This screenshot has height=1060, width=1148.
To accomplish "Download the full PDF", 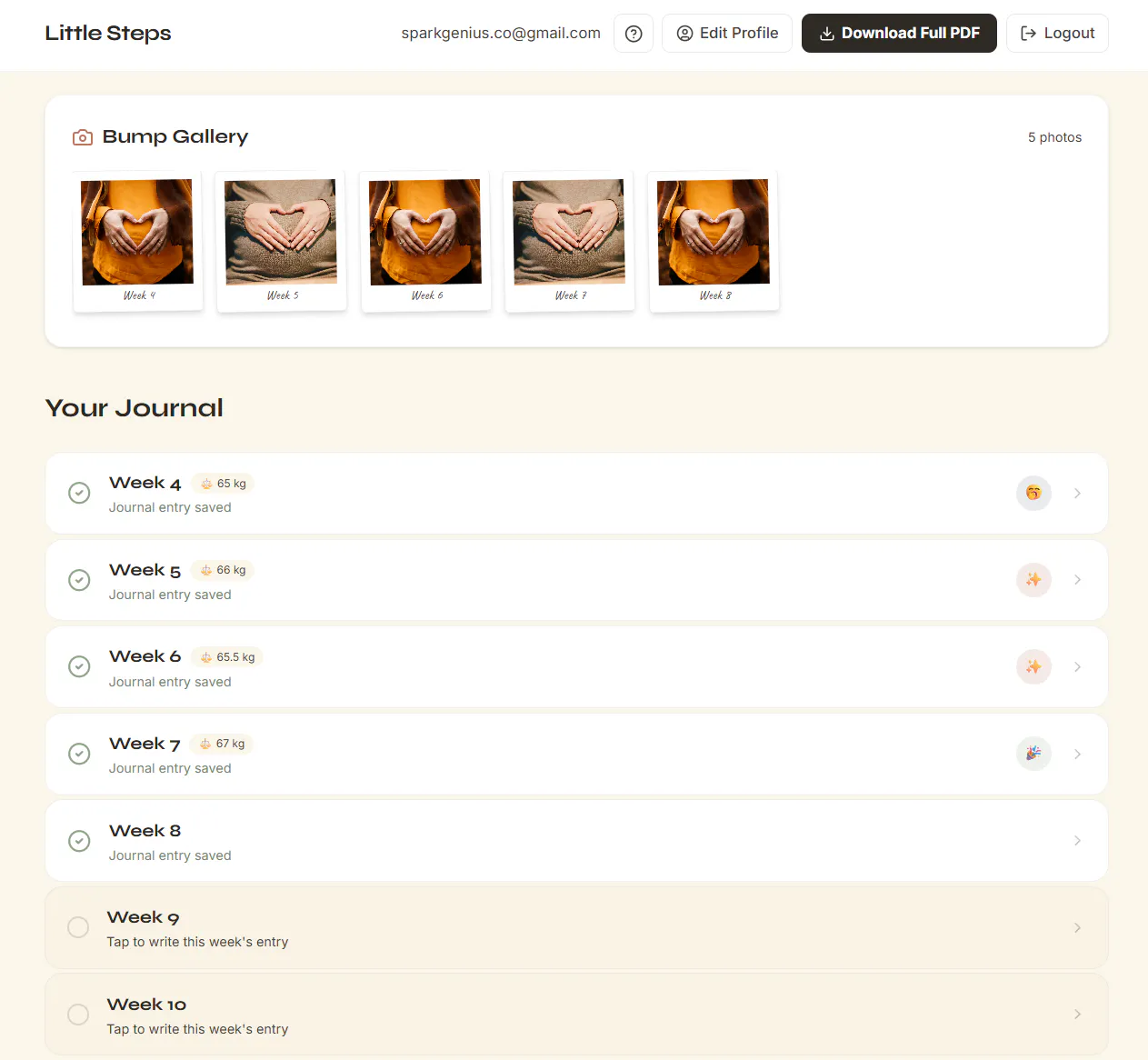I will click(x=899, y=34).
